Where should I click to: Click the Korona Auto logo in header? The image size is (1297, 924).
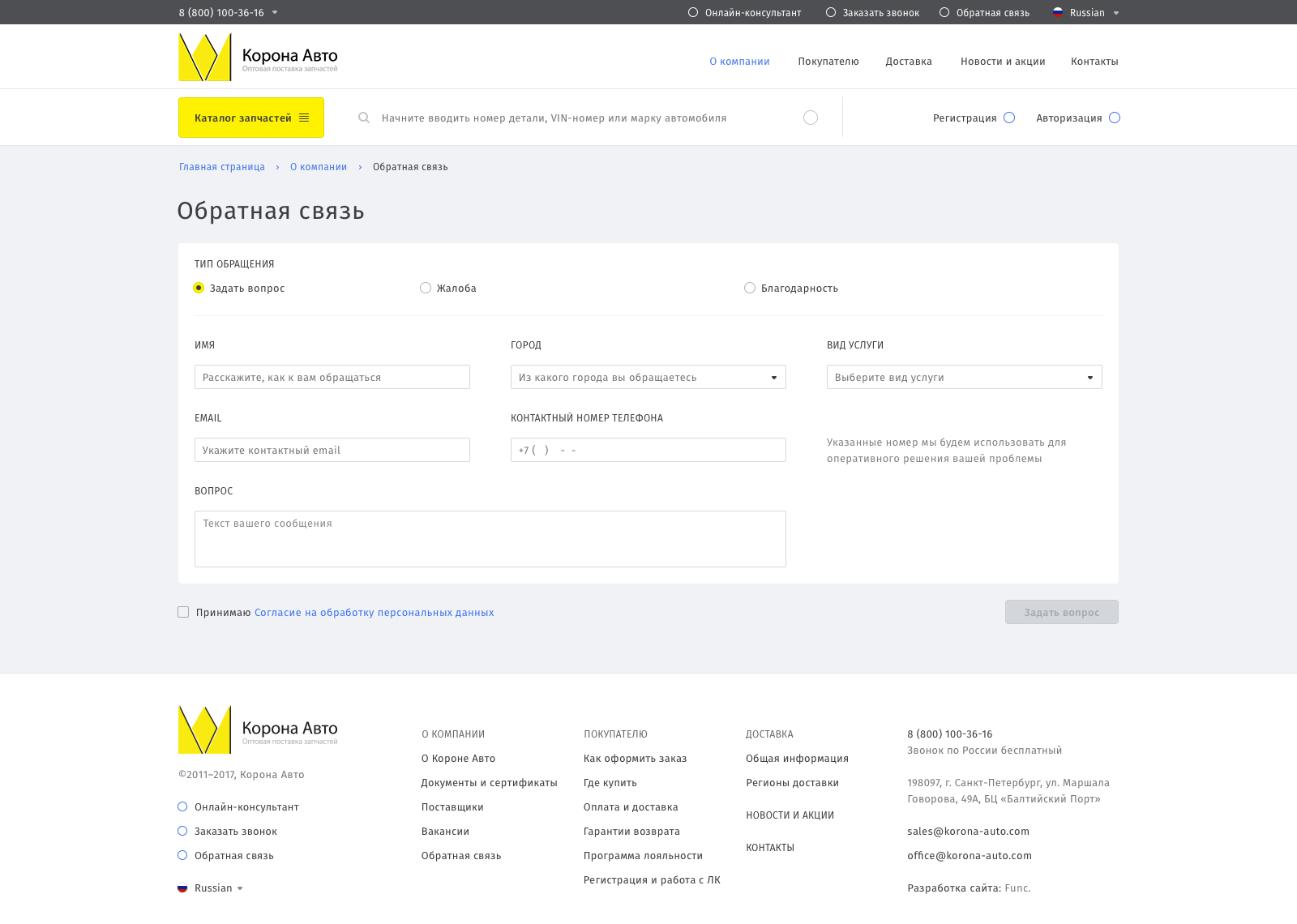click(x=258, y=57)
